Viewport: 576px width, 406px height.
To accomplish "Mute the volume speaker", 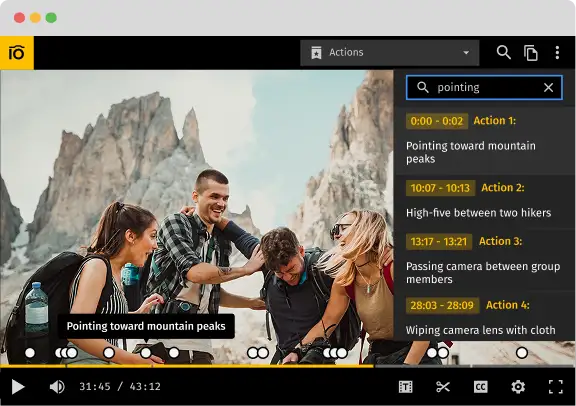I will point(57,387).
